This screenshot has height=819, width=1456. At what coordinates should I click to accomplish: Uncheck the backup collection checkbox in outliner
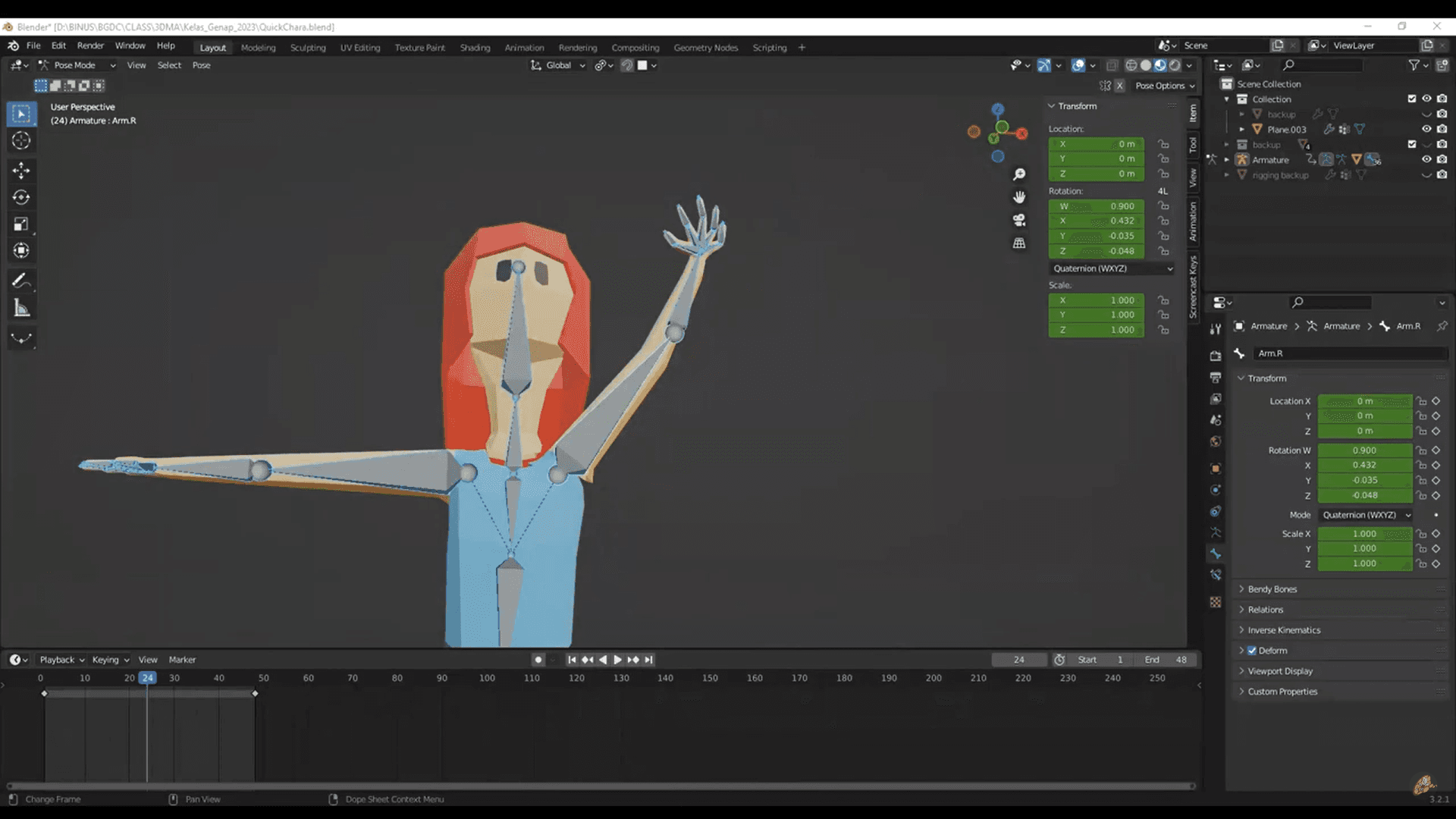click(1412, 144)
